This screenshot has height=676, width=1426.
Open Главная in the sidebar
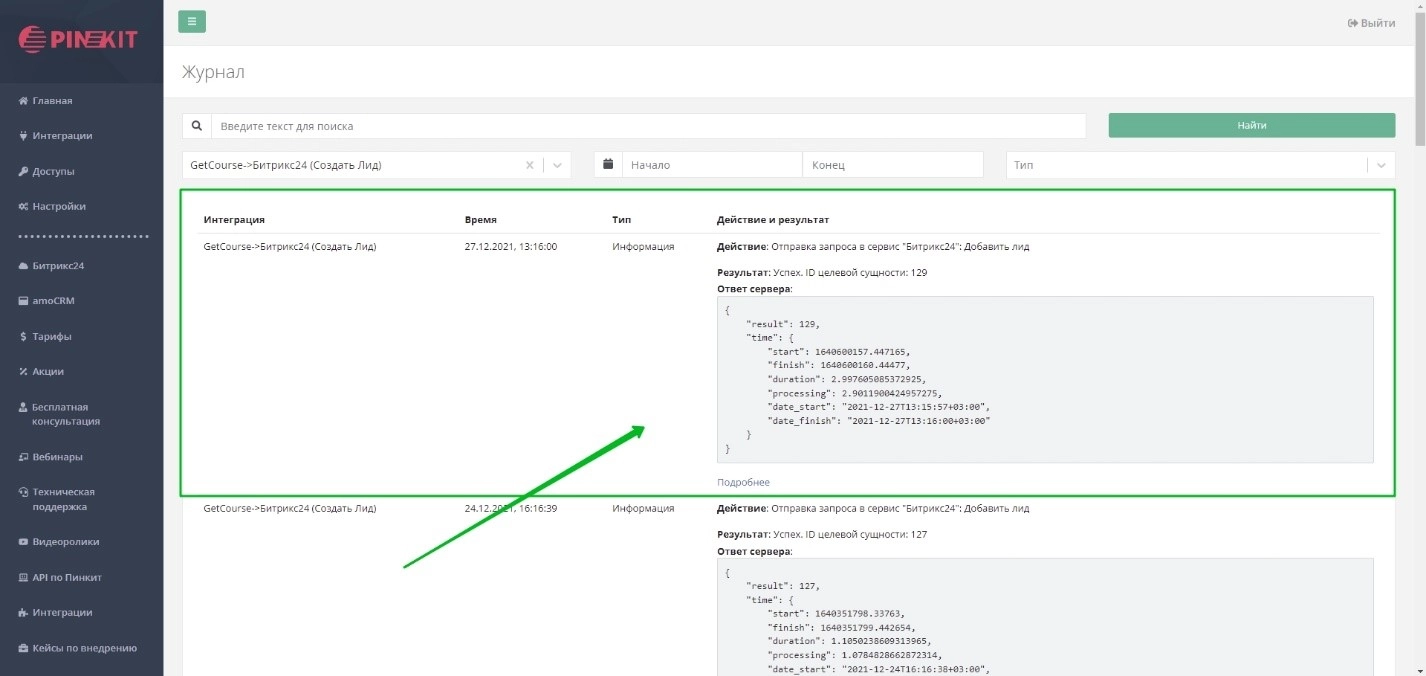(52, 101)
